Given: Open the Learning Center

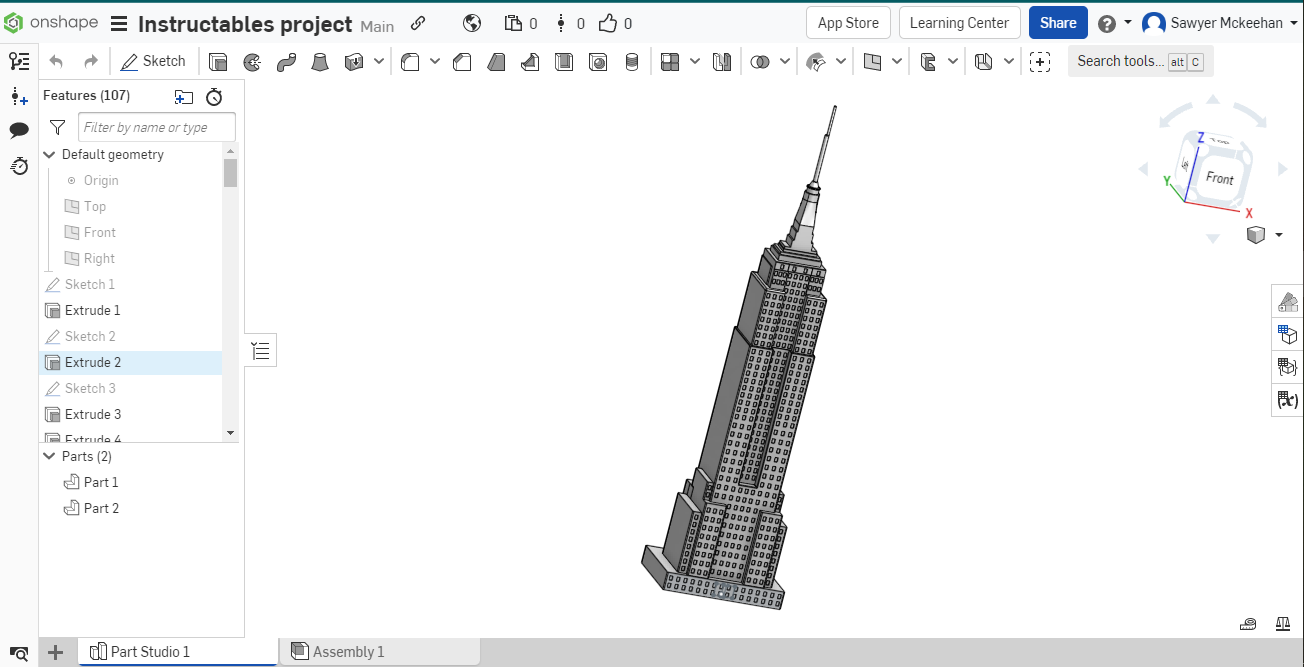Looking at the screenshot, I should 959,23.
